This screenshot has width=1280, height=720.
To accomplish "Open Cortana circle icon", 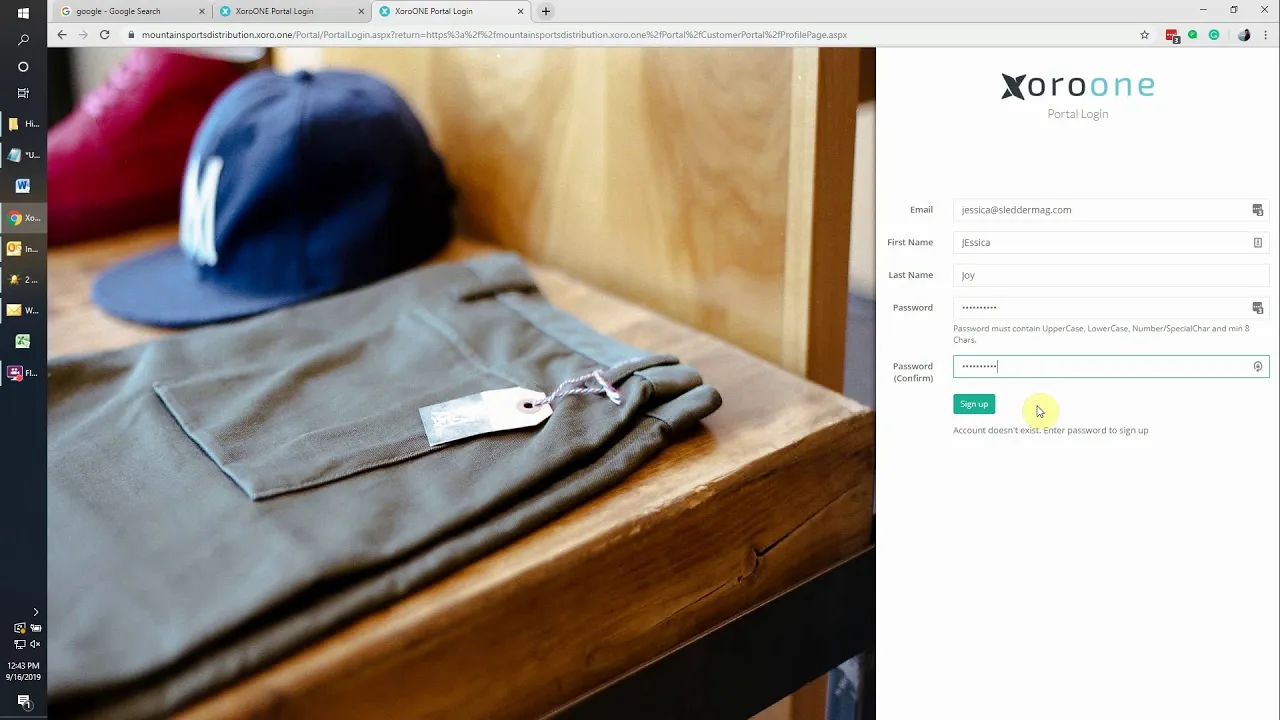I will (x=23, y=66).
